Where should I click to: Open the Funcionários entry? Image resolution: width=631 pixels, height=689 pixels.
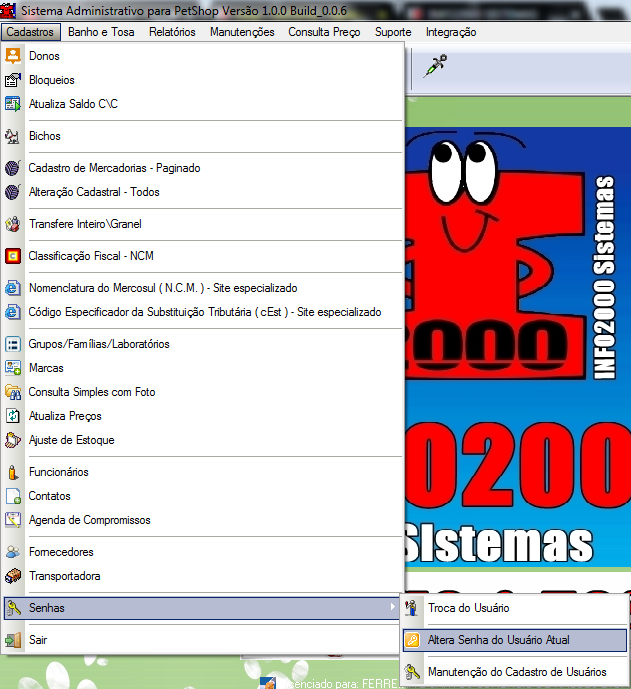(203, 472)
